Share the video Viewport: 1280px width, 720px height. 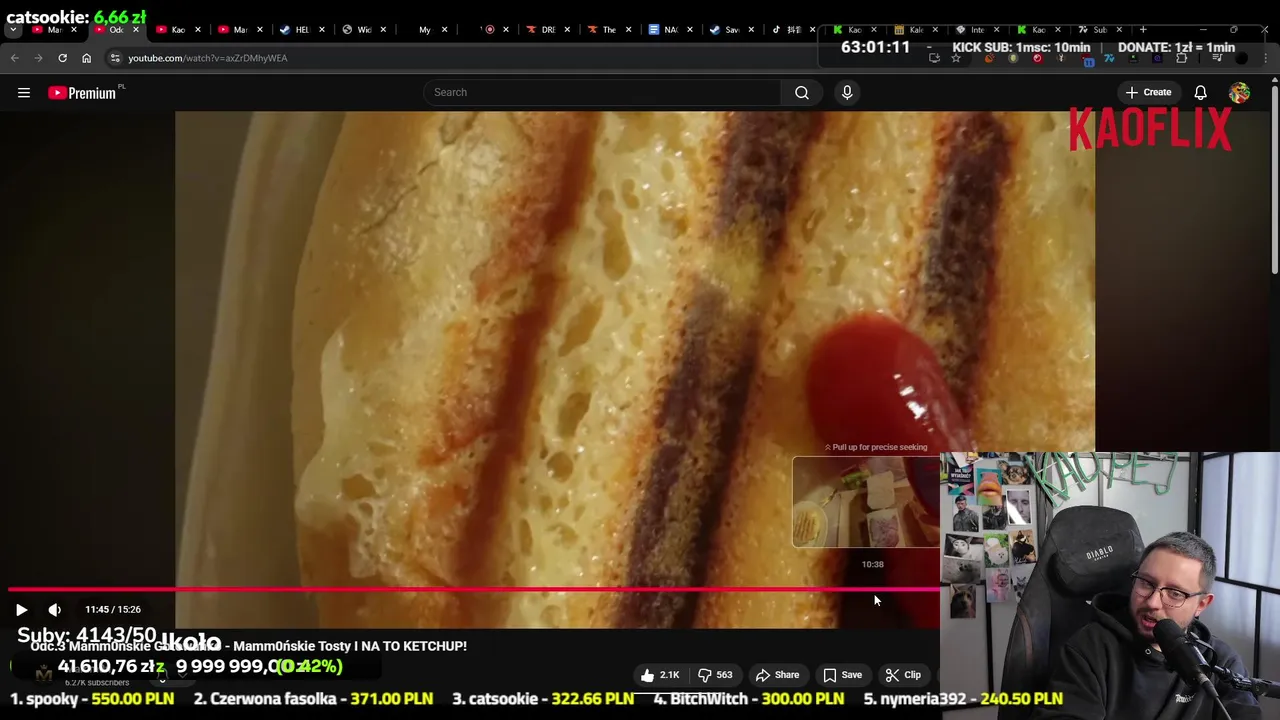(777, 675)
